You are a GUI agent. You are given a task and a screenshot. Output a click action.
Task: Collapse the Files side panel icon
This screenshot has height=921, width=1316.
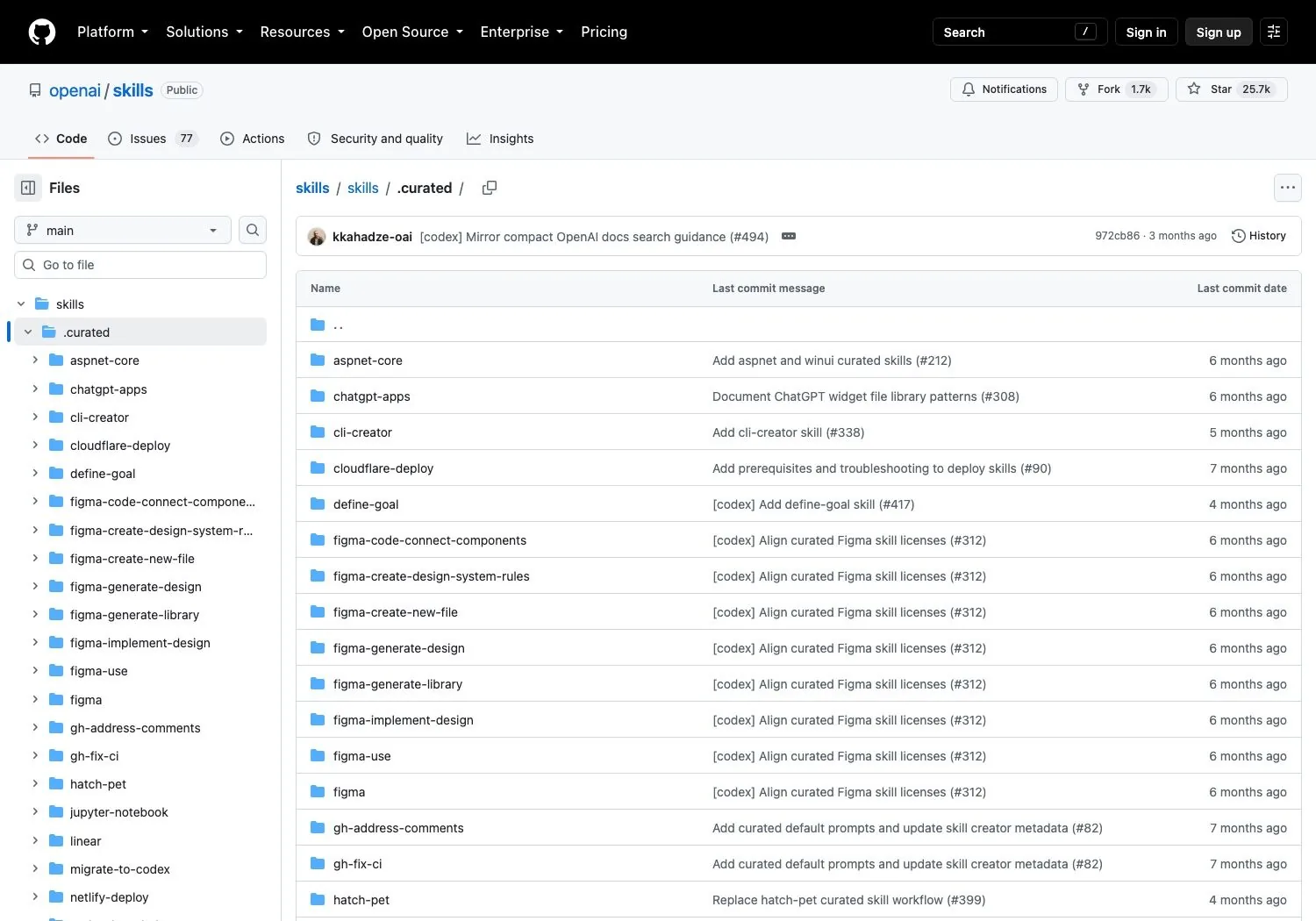coord(28,188)
